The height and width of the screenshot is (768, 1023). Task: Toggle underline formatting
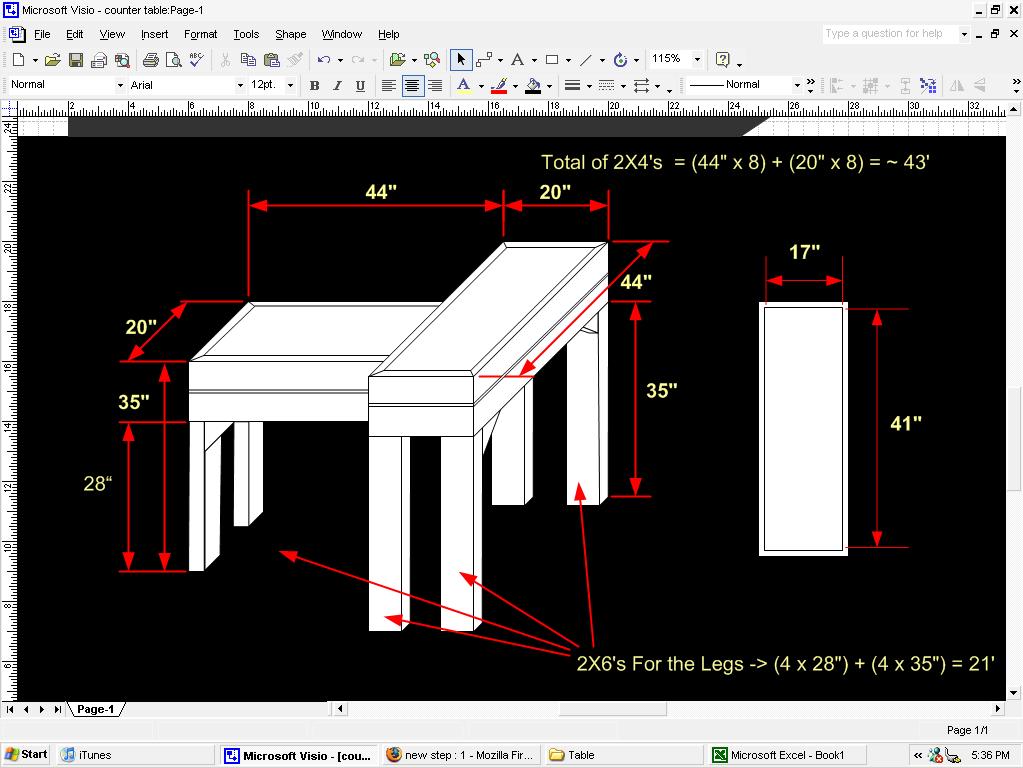(x=361, y=84)
